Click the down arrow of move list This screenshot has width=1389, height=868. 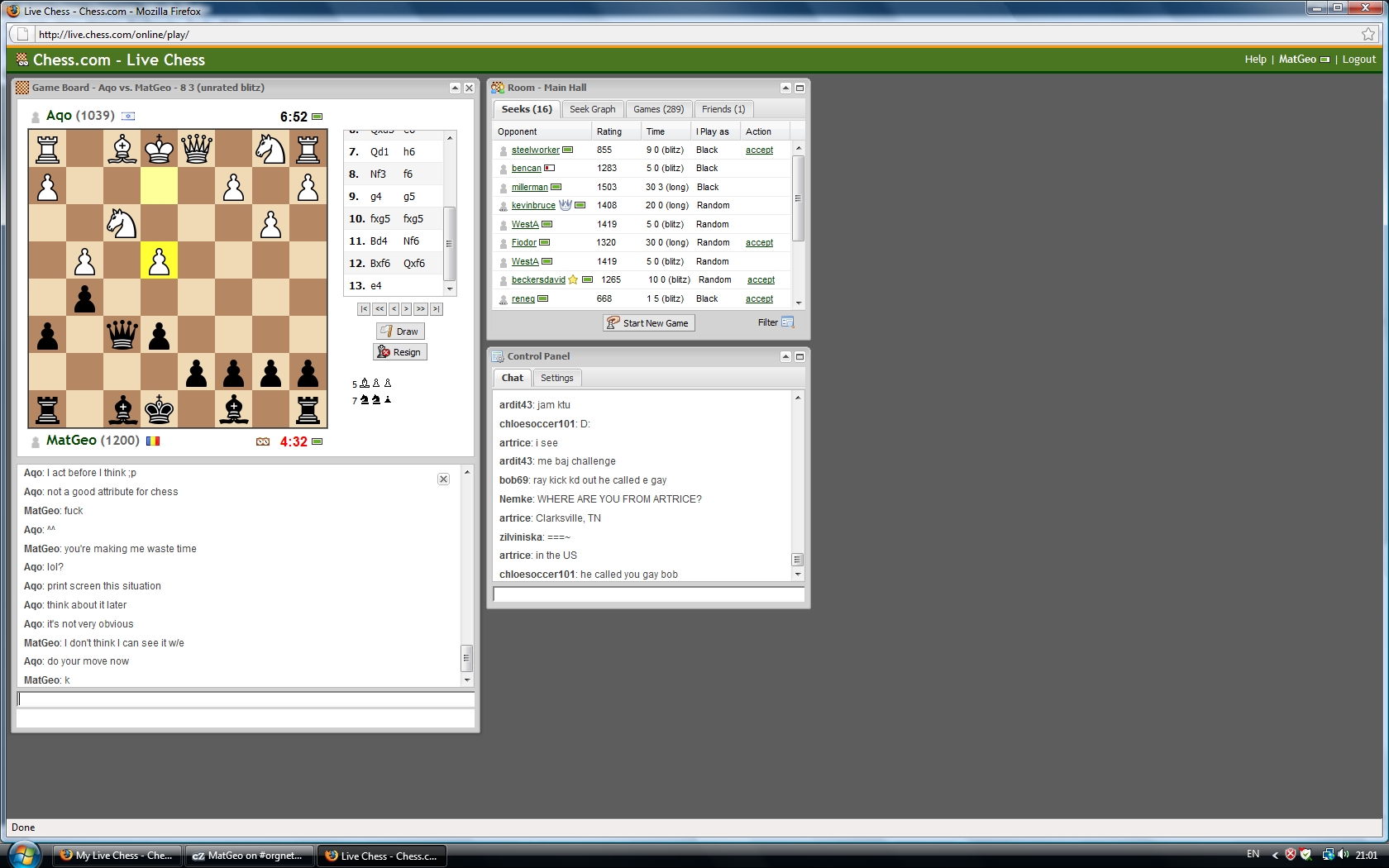point(449,289)
